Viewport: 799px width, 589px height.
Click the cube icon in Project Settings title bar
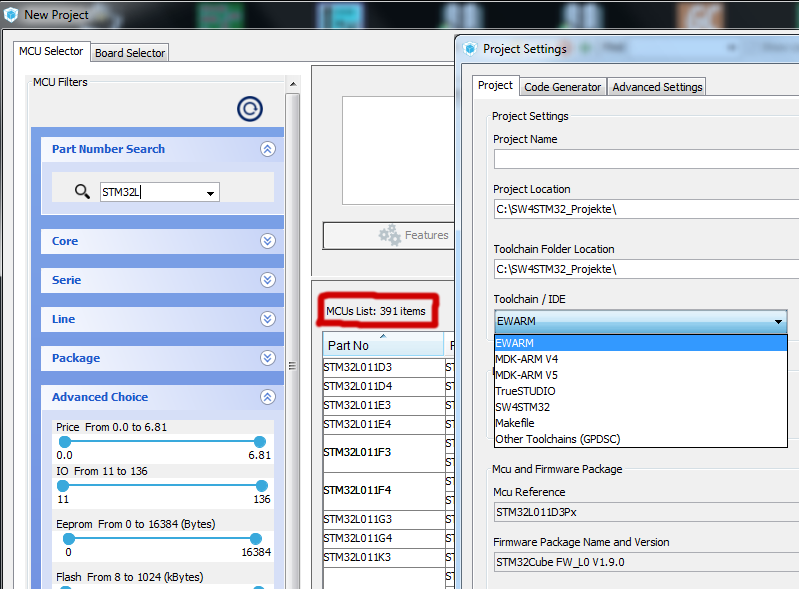tap(470, 49)
